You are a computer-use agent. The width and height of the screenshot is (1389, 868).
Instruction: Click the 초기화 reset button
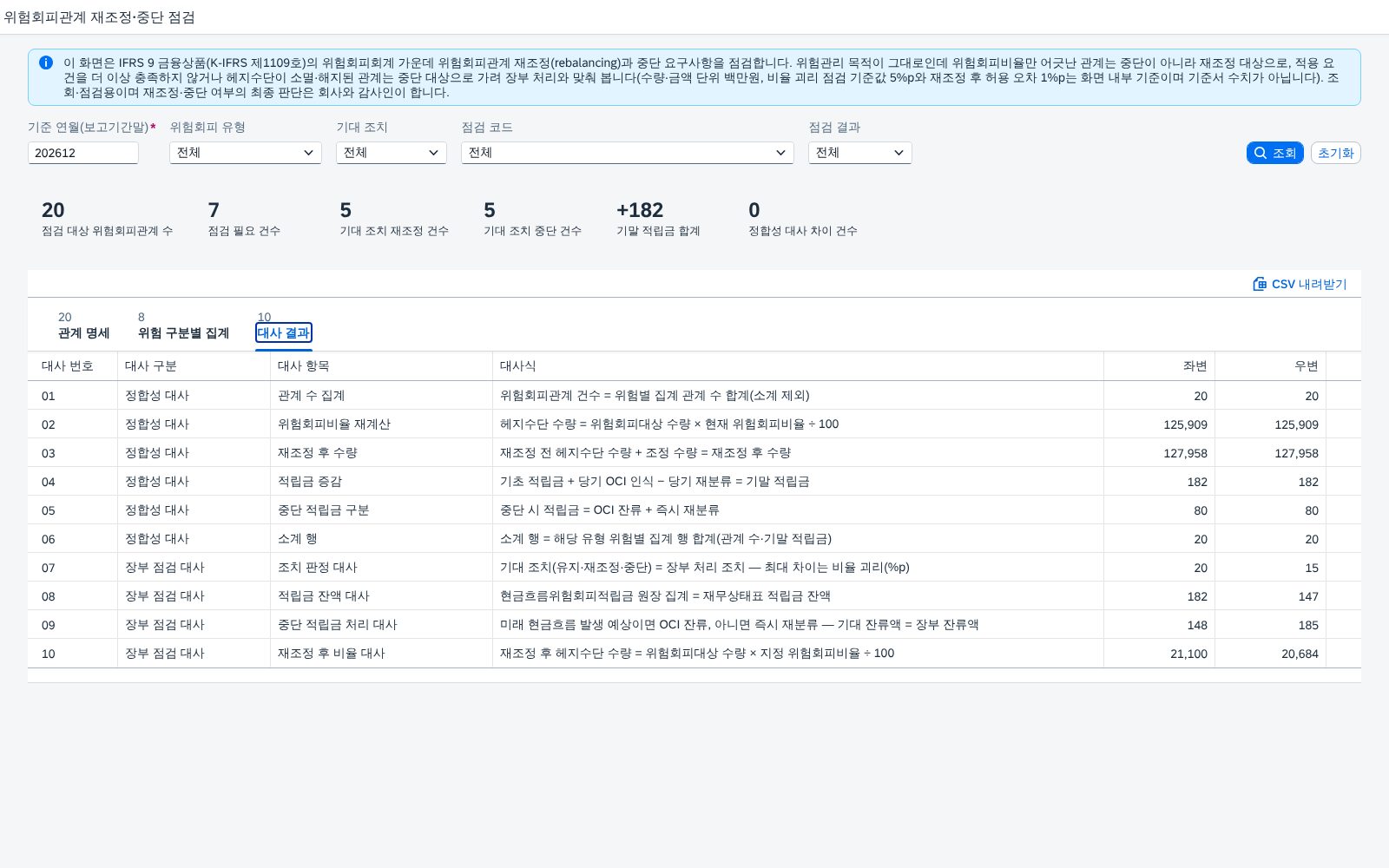pos(1335,153)
